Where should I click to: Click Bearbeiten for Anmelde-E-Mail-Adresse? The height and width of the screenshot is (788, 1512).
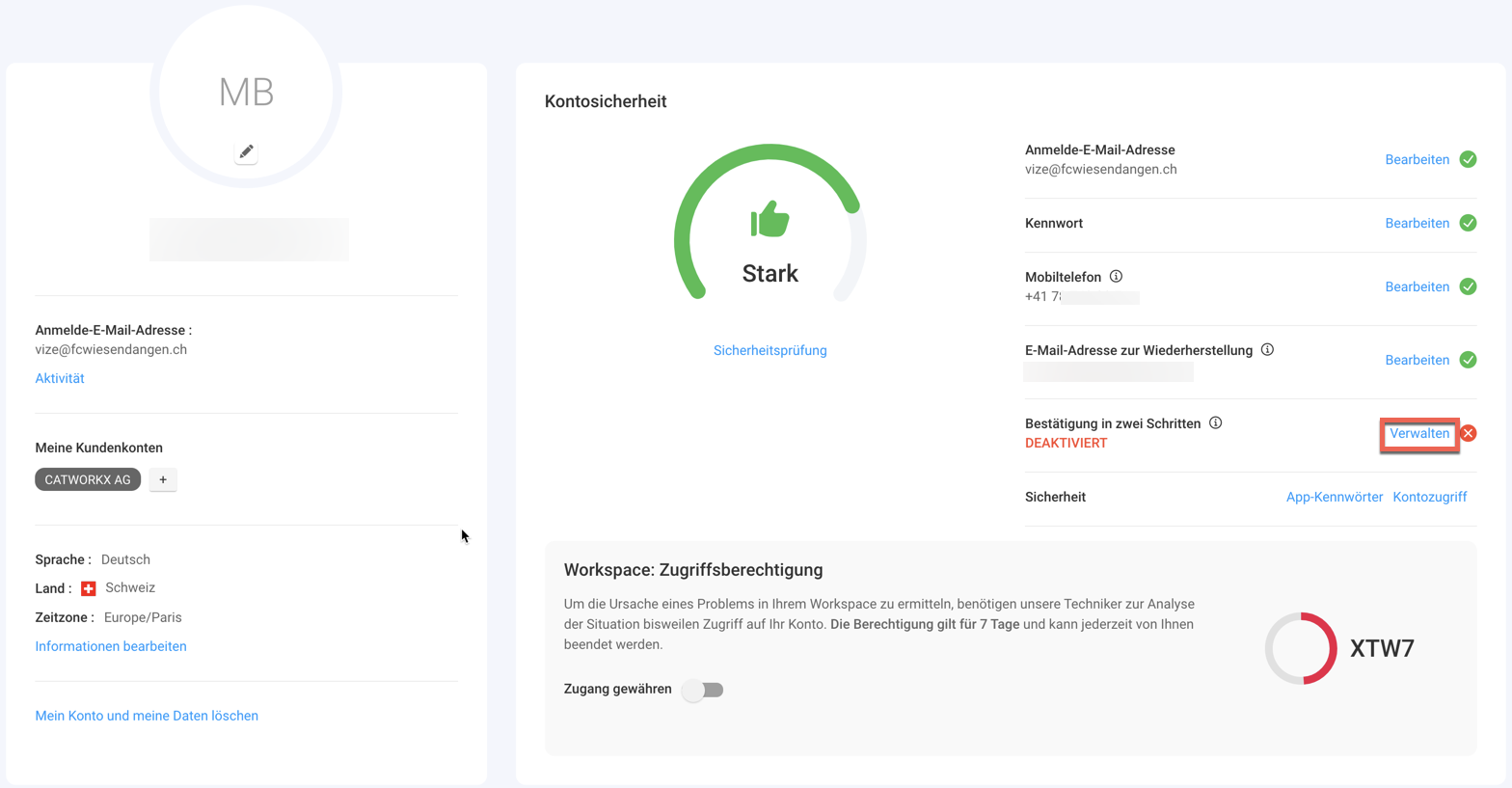coord(1417,160)
